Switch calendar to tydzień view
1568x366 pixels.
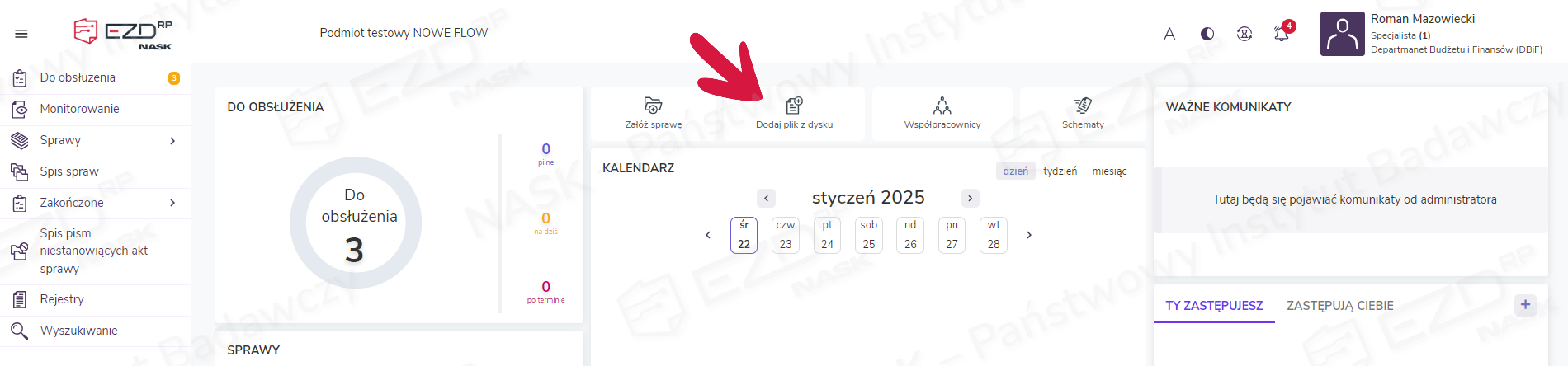tap(1060, 171)
